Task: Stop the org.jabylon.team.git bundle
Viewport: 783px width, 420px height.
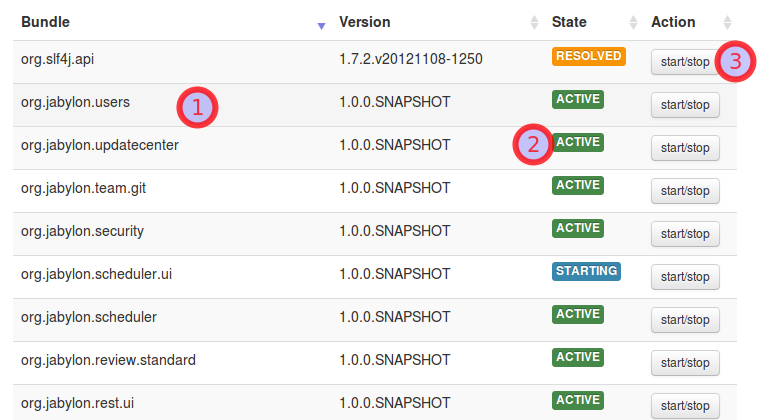Action: pyautogui.click(x=685, y=191)
